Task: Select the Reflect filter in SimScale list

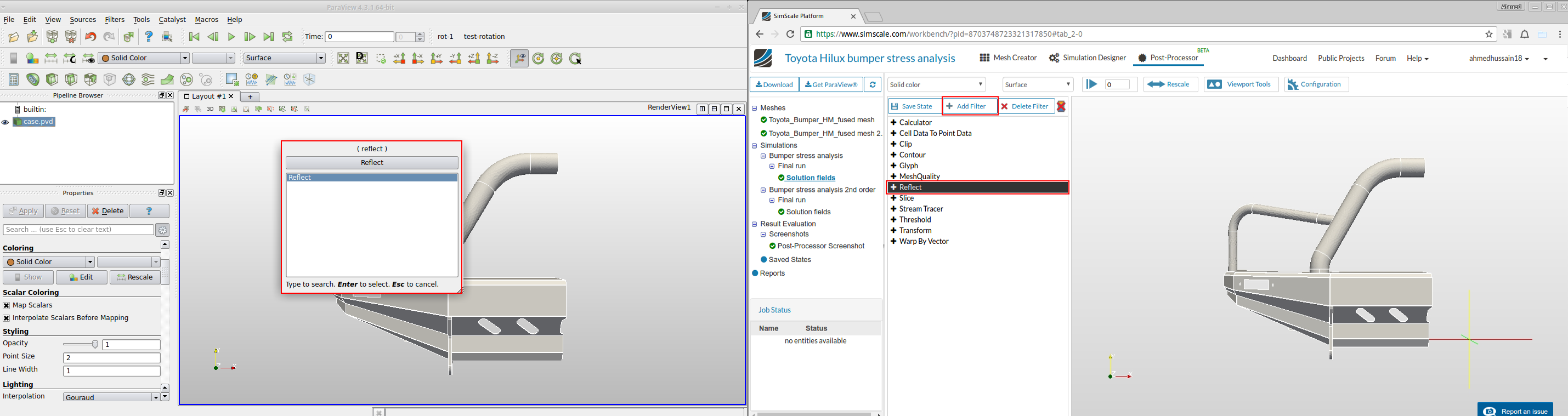Action: [977, 187]
